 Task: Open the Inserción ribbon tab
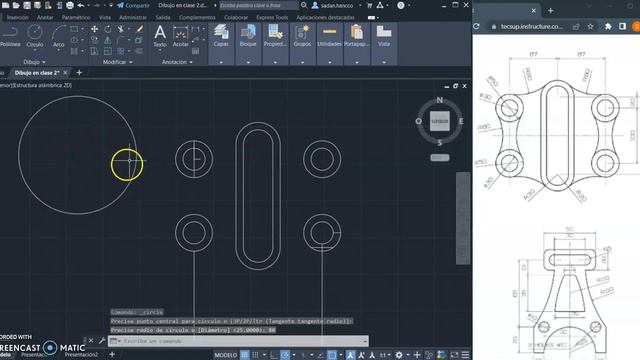click(x=18, y=18)
